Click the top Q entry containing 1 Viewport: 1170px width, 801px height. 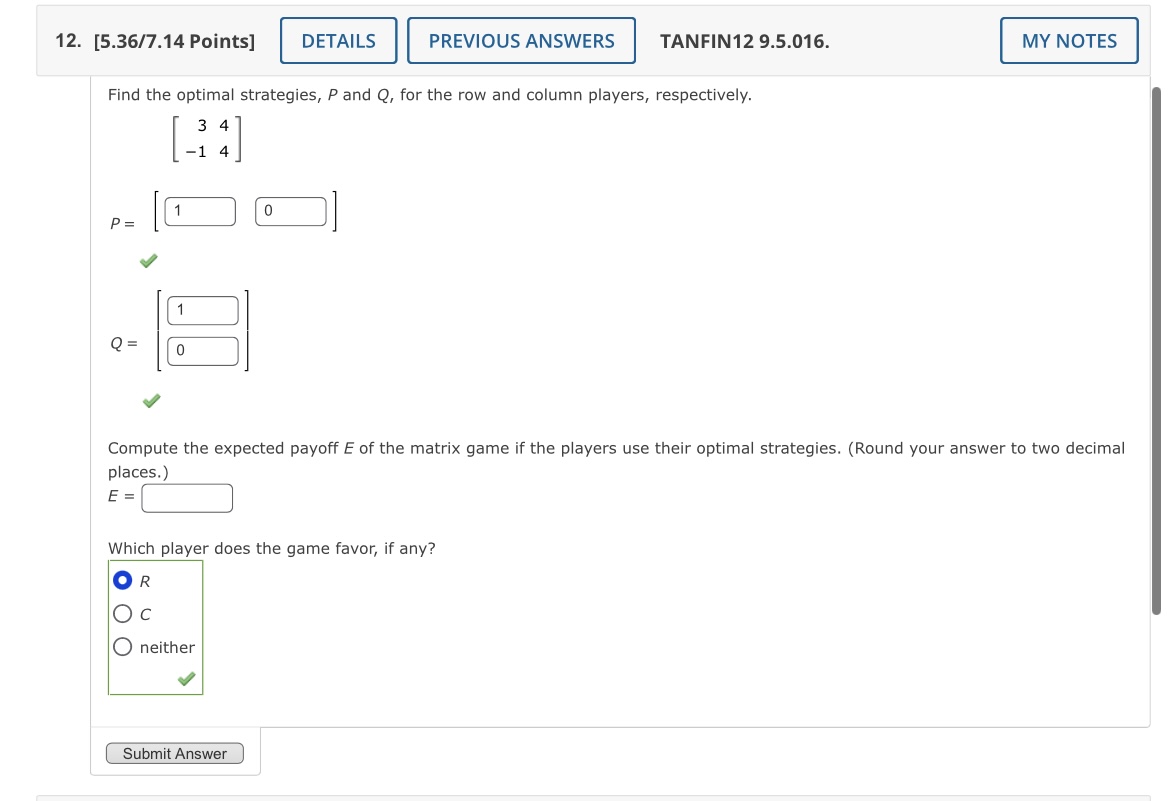point(202,310)
